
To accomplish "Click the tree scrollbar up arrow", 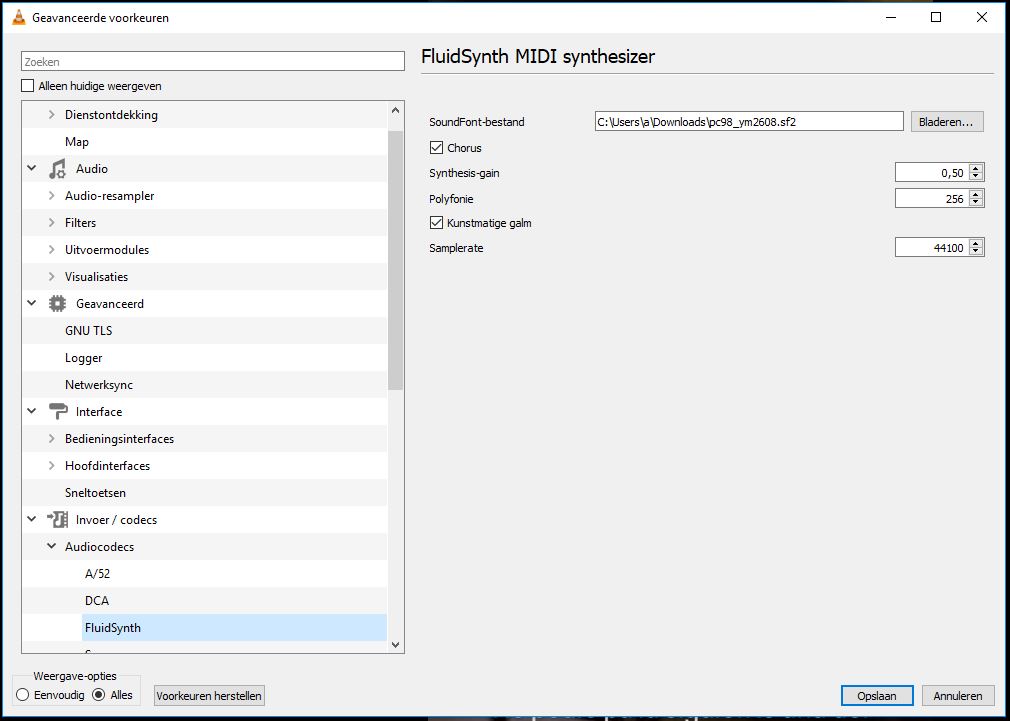I will tap(395, 110).
